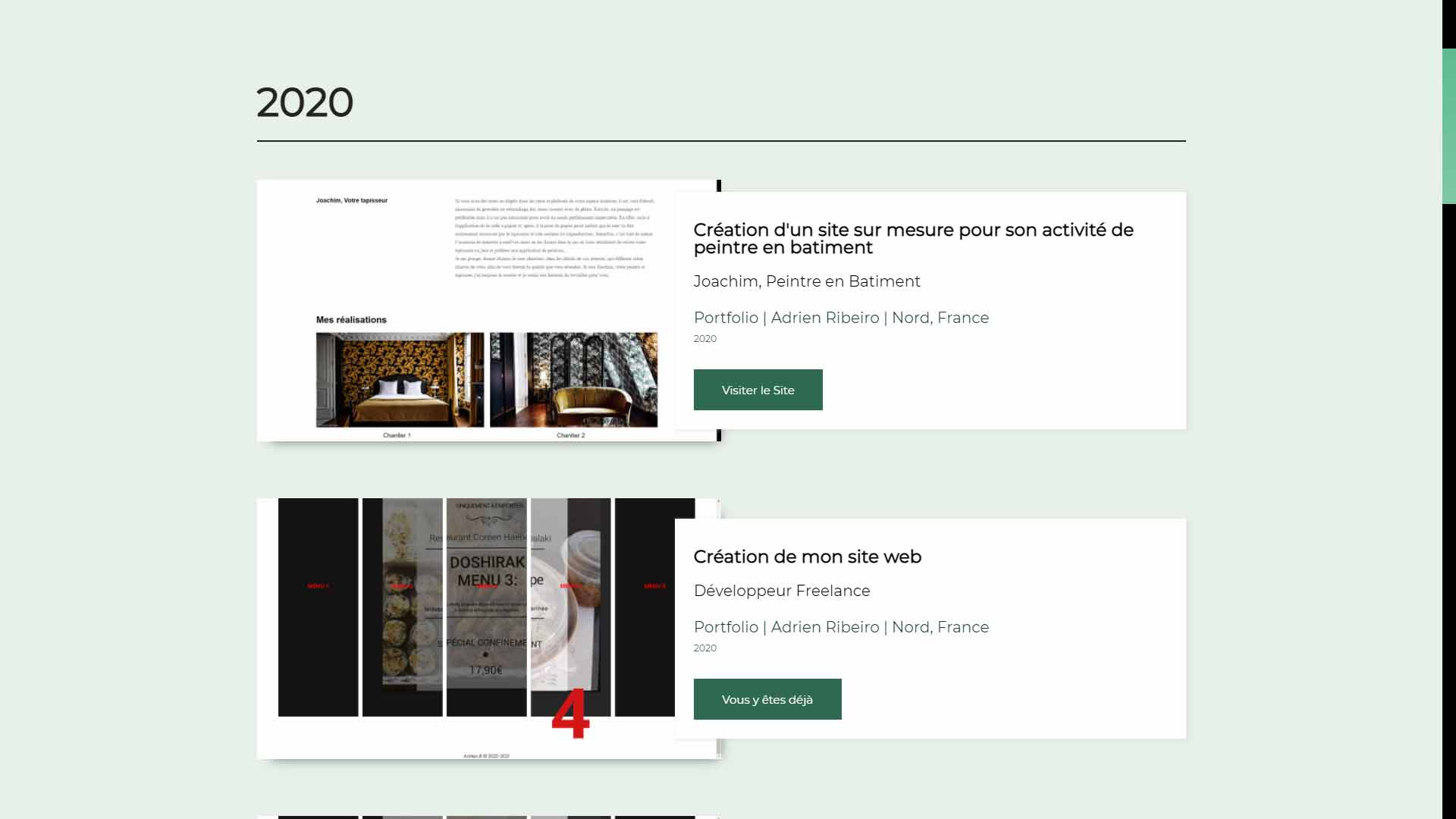Click 'Joachim, Peintre en Batiment' subtitle

point(807,281)
